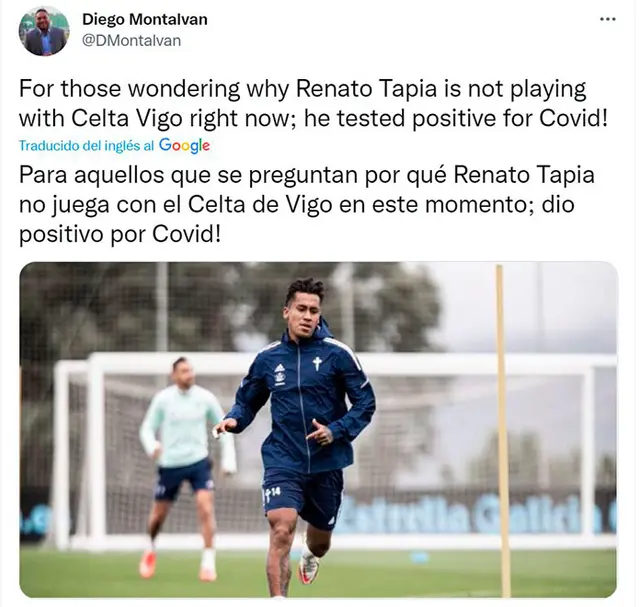This screenshot has height=607, width=640.
Task: Click the 'Traducido del inglés al' link
Action: pyautogui.click(x=87, y=146)
